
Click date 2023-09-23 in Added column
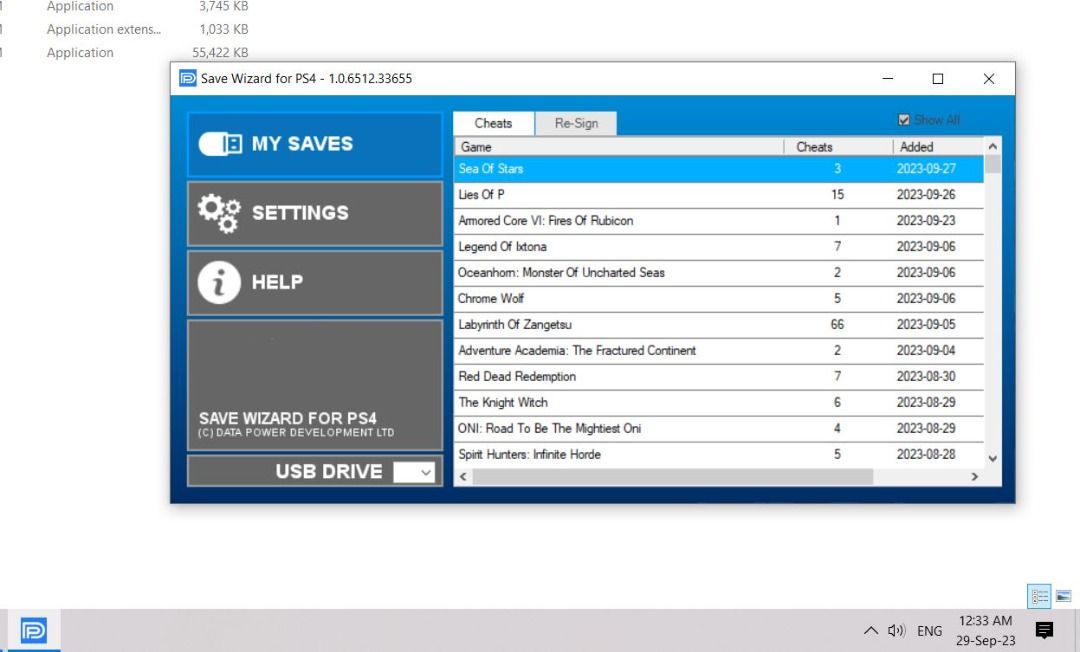point(926,220)
